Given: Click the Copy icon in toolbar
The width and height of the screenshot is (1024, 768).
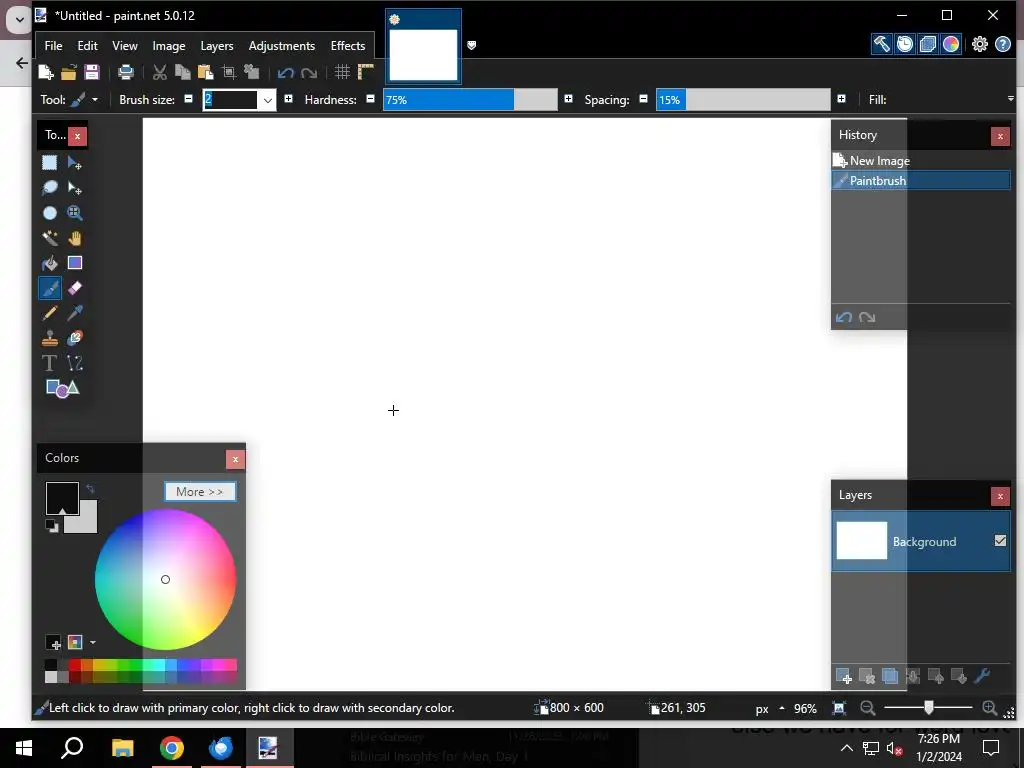Looking at the screenshot, I should click(x=182, y=72).
